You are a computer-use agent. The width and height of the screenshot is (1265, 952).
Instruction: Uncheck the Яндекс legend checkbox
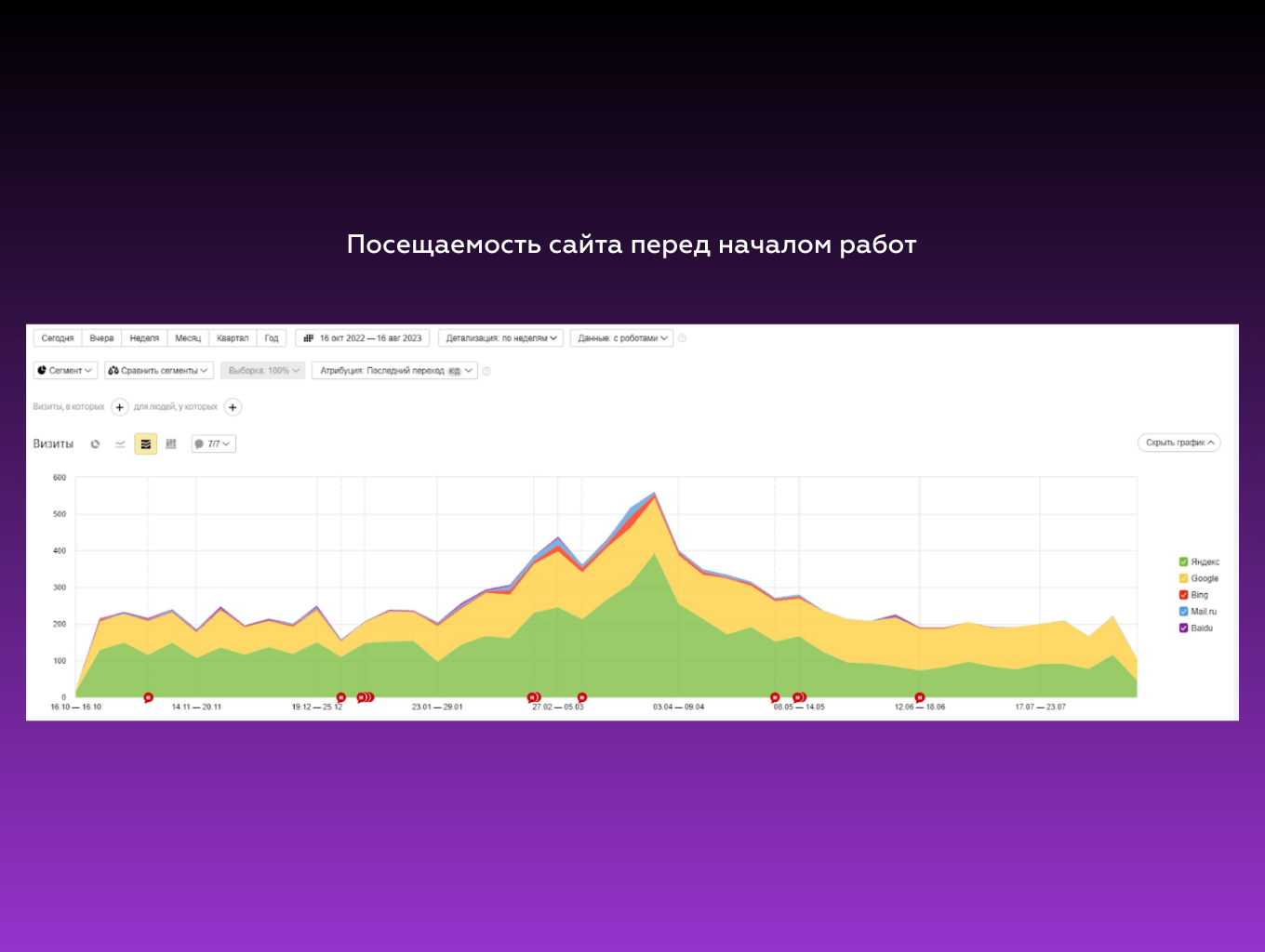click(x=1183, y=562)
